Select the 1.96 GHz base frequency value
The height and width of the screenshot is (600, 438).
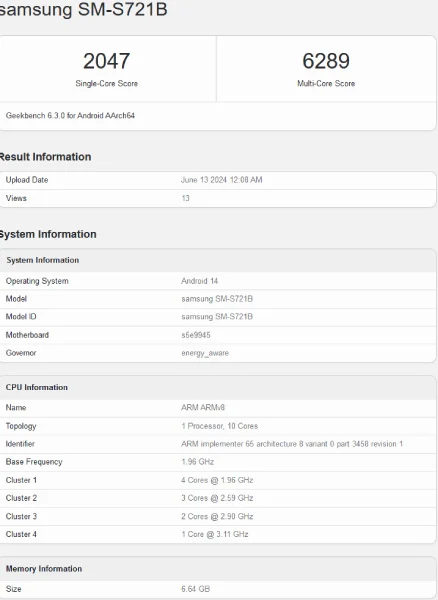tap(197, 462)
